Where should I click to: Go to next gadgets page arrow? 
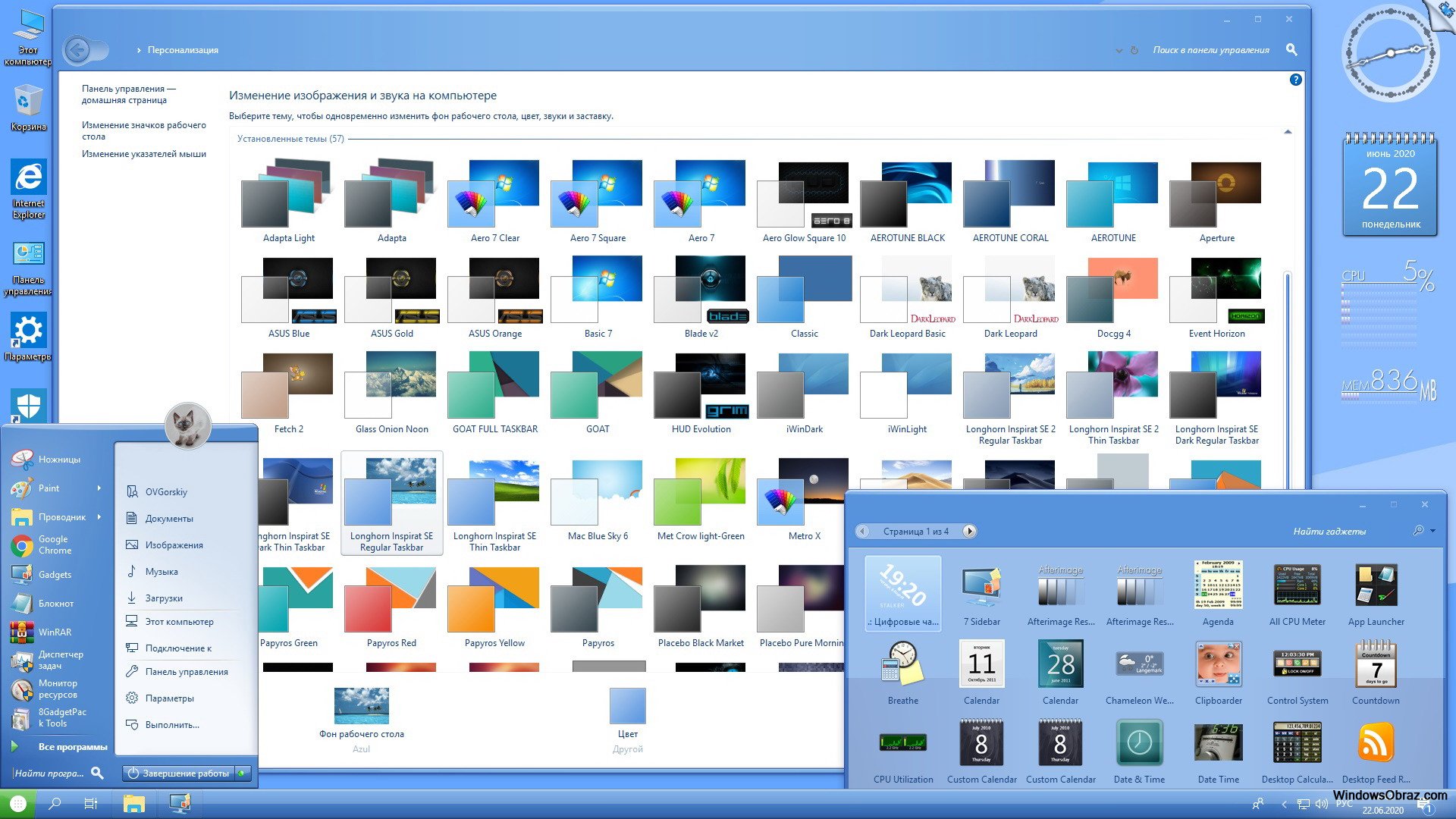[969, 532]
